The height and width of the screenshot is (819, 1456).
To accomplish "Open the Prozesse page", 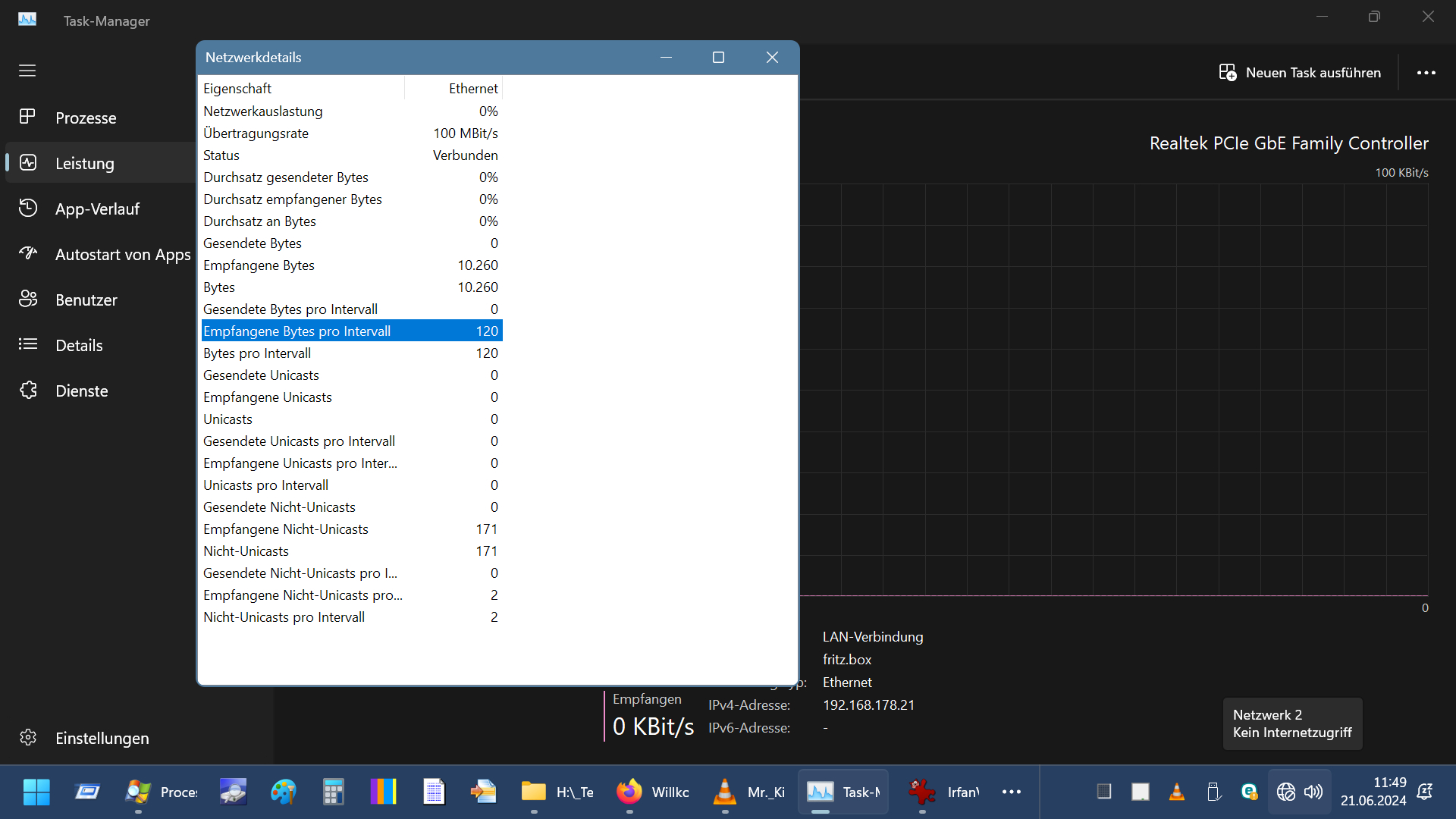I will pyautogui.click(x=85, y=118).
